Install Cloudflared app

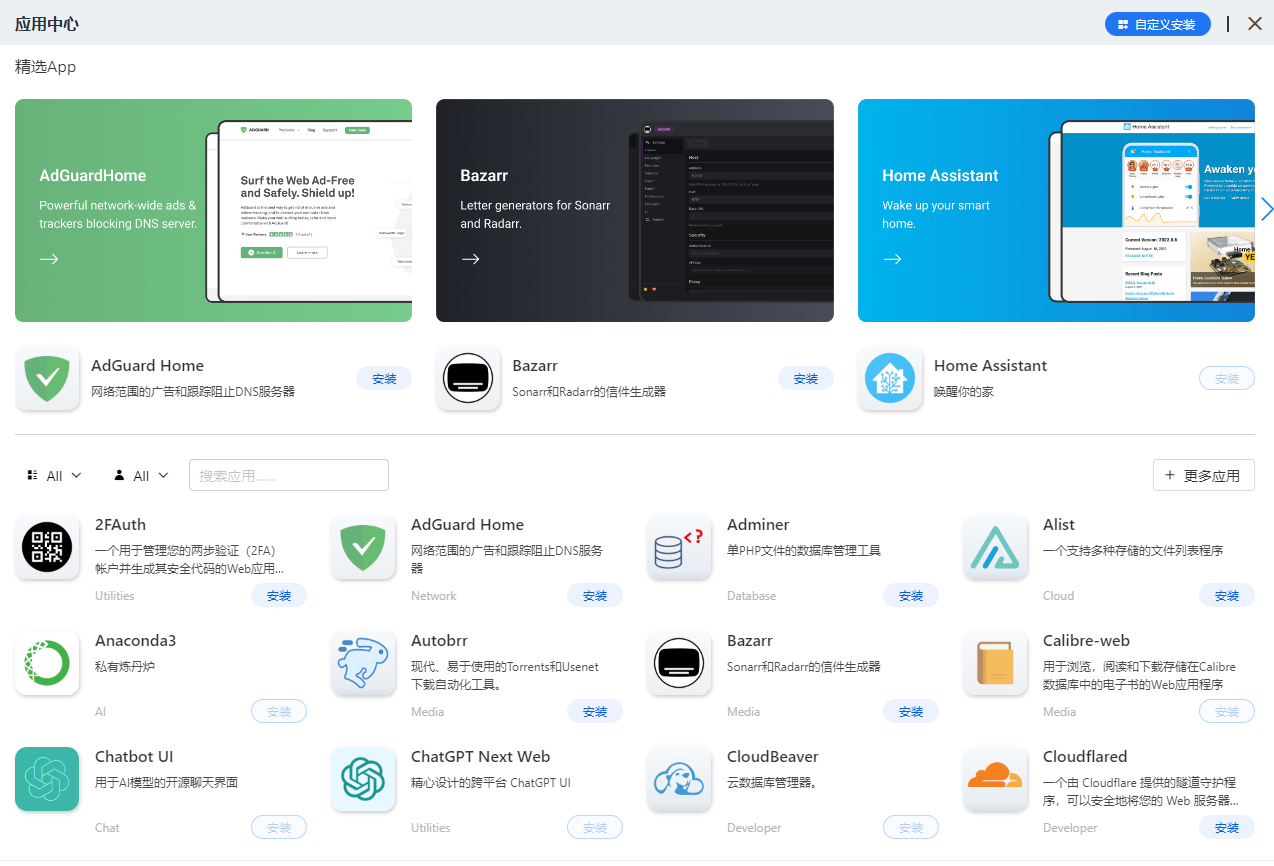coord(1227,827)
